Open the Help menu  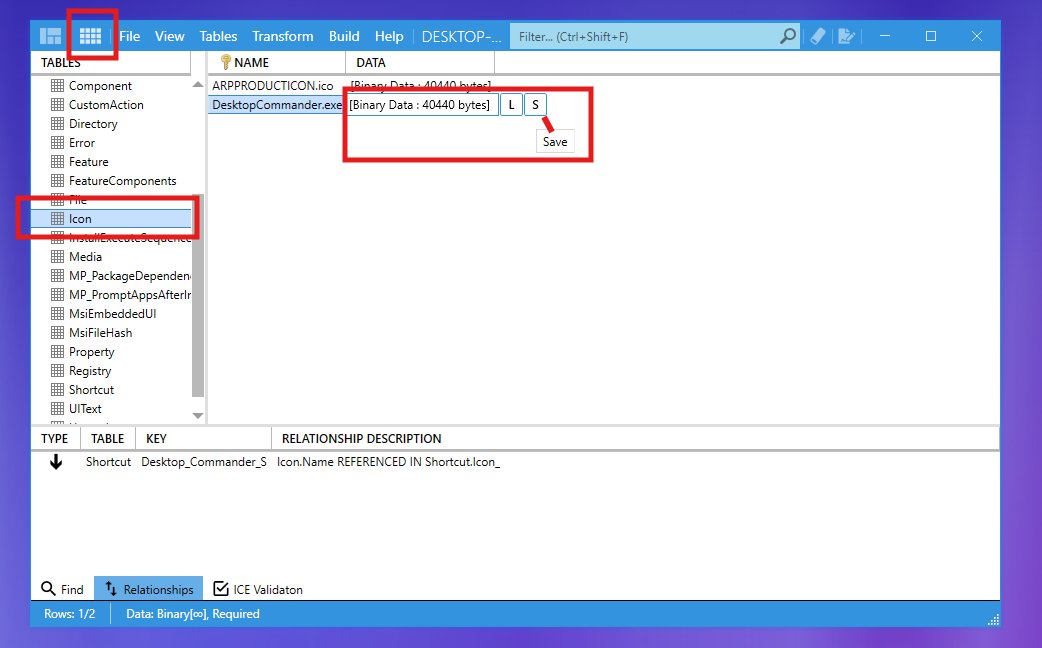coord(389,37)
